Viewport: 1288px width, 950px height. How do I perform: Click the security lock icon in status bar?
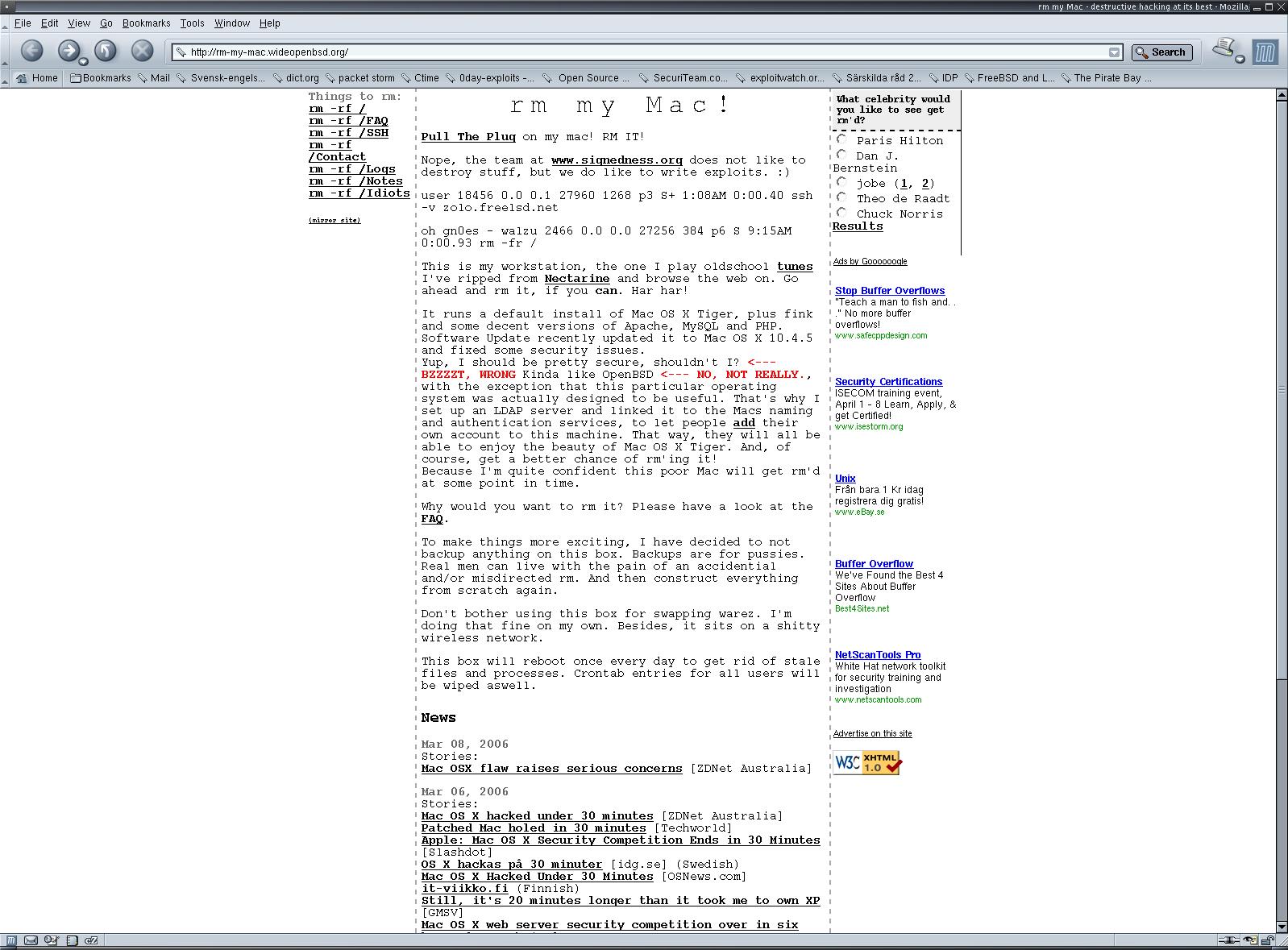pos(1268,940)
